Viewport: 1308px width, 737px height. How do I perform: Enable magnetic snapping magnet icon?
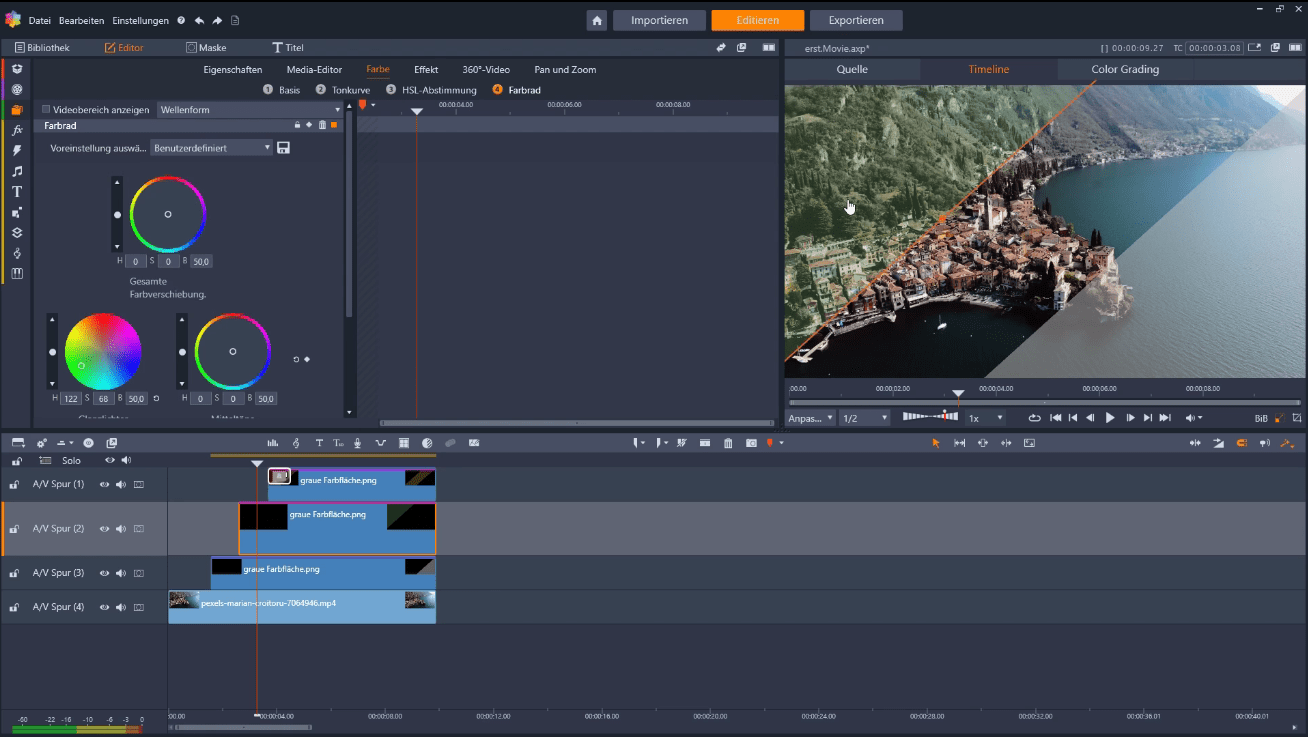pyautogui.click(x=1242, y=443)
